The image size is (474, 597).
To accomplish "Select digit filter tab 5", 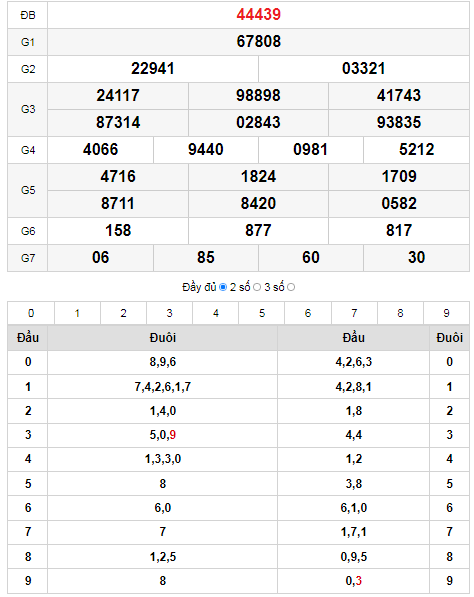I will point(262,313).
